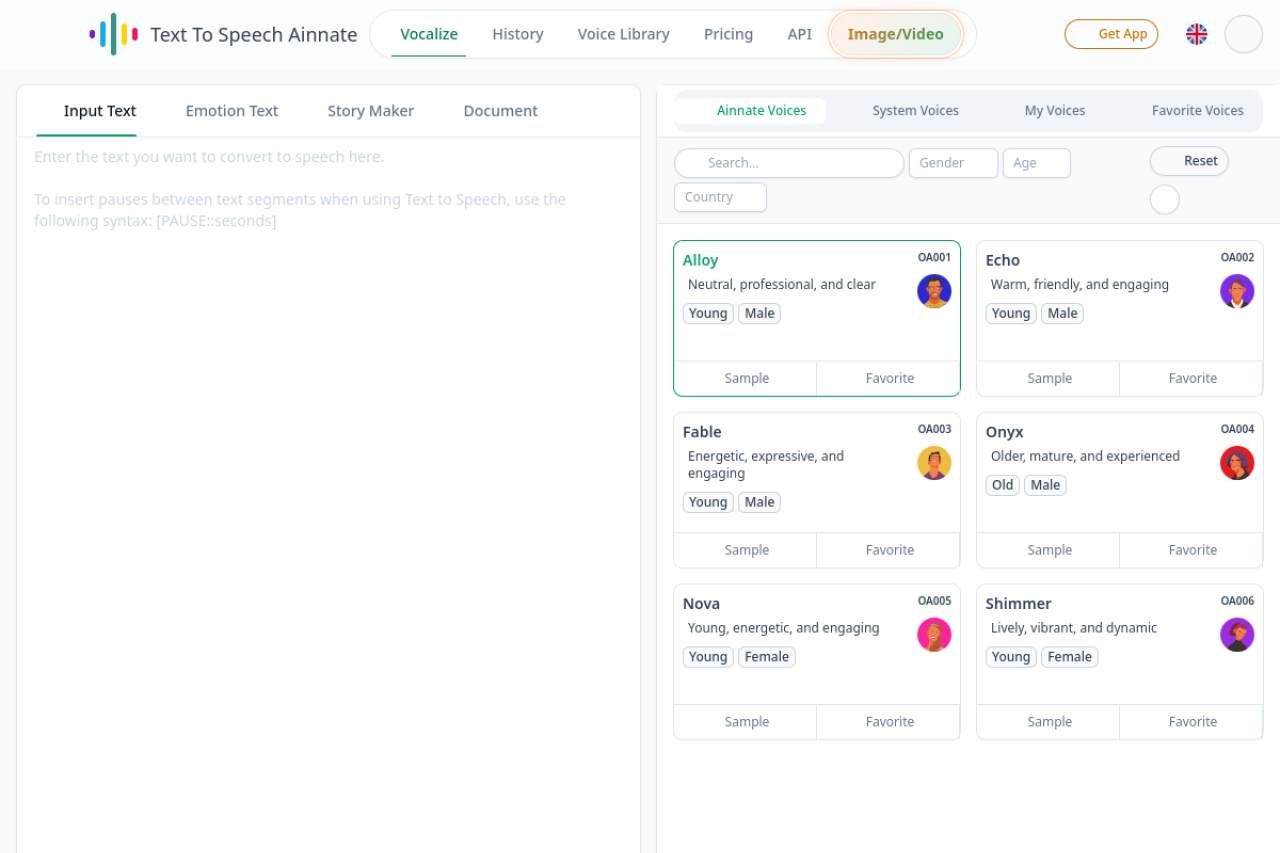
Task: Play Echo voice sample
Action: pyautogui.click(x=1049, y=378)
